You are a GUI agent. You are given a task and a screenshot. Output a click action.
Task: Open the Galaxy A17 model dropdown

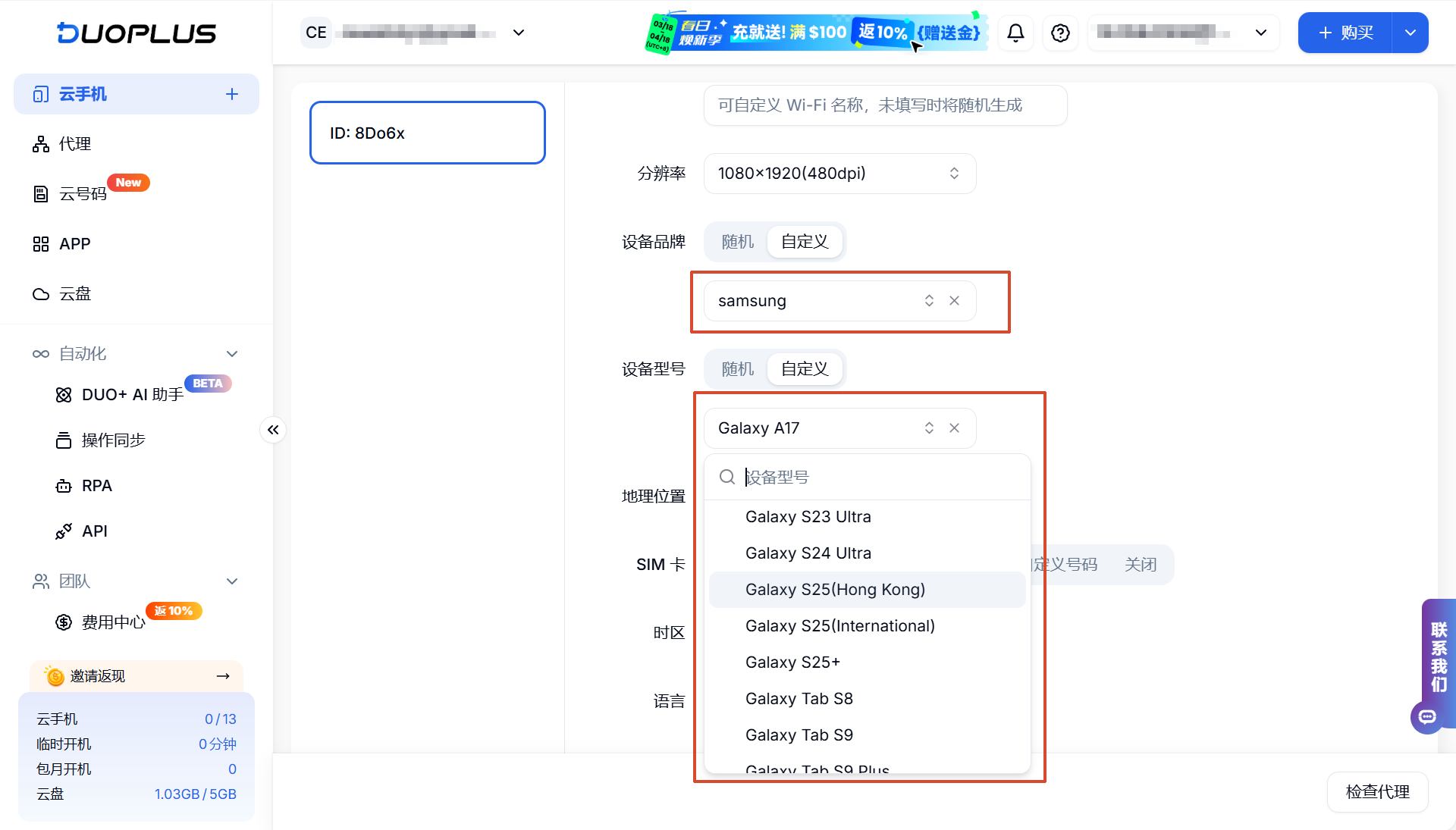(x=839, y=428)
